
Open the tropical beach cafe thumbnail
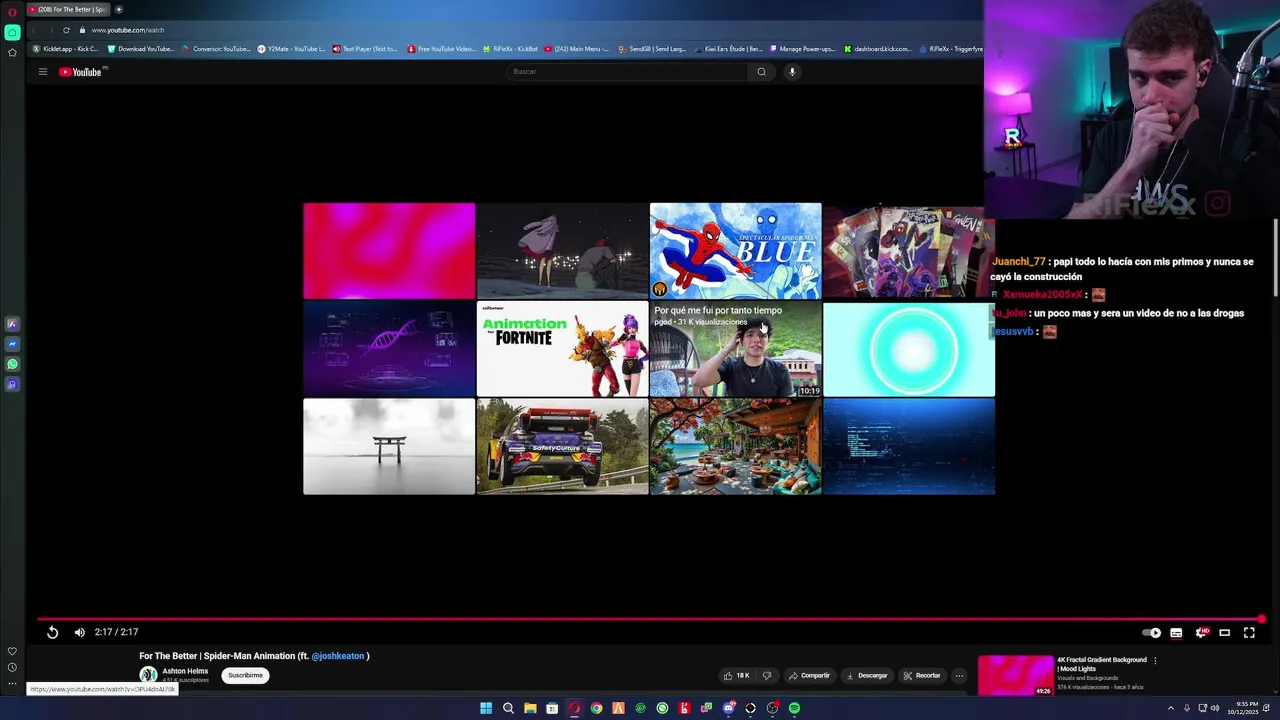pos(735,447)
